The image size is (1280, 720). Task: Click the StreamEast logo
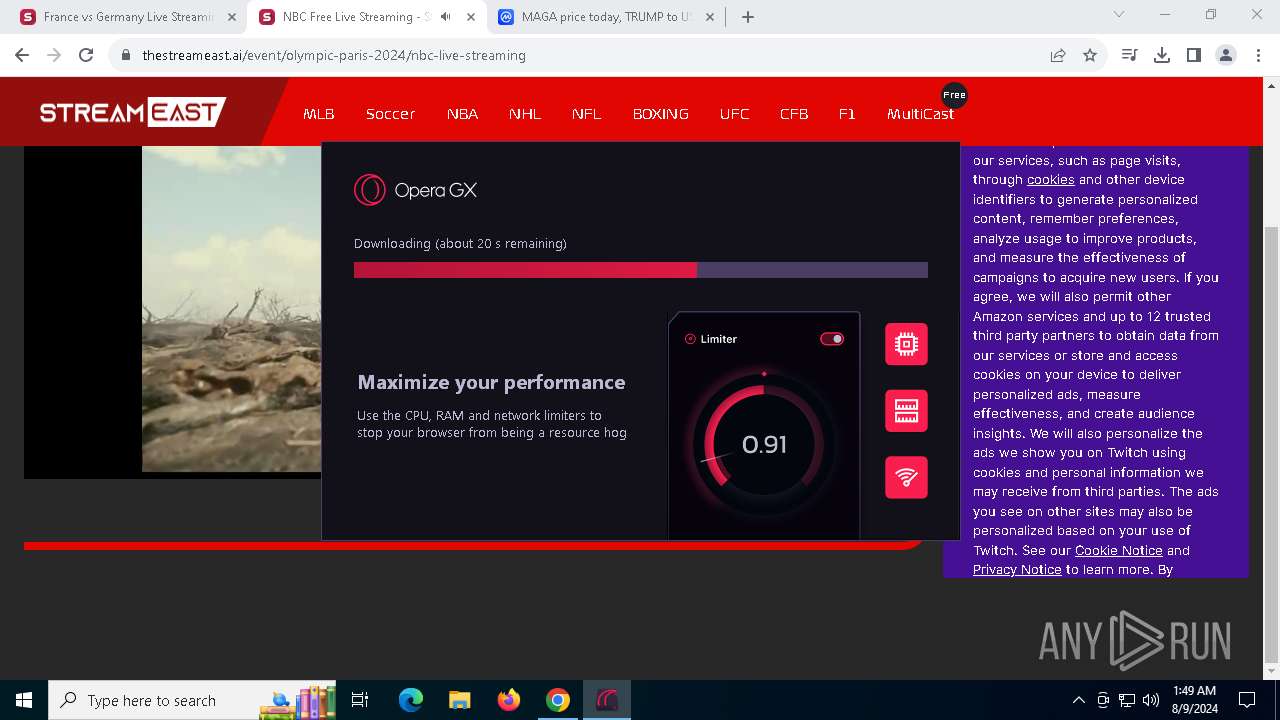[133, 112]
